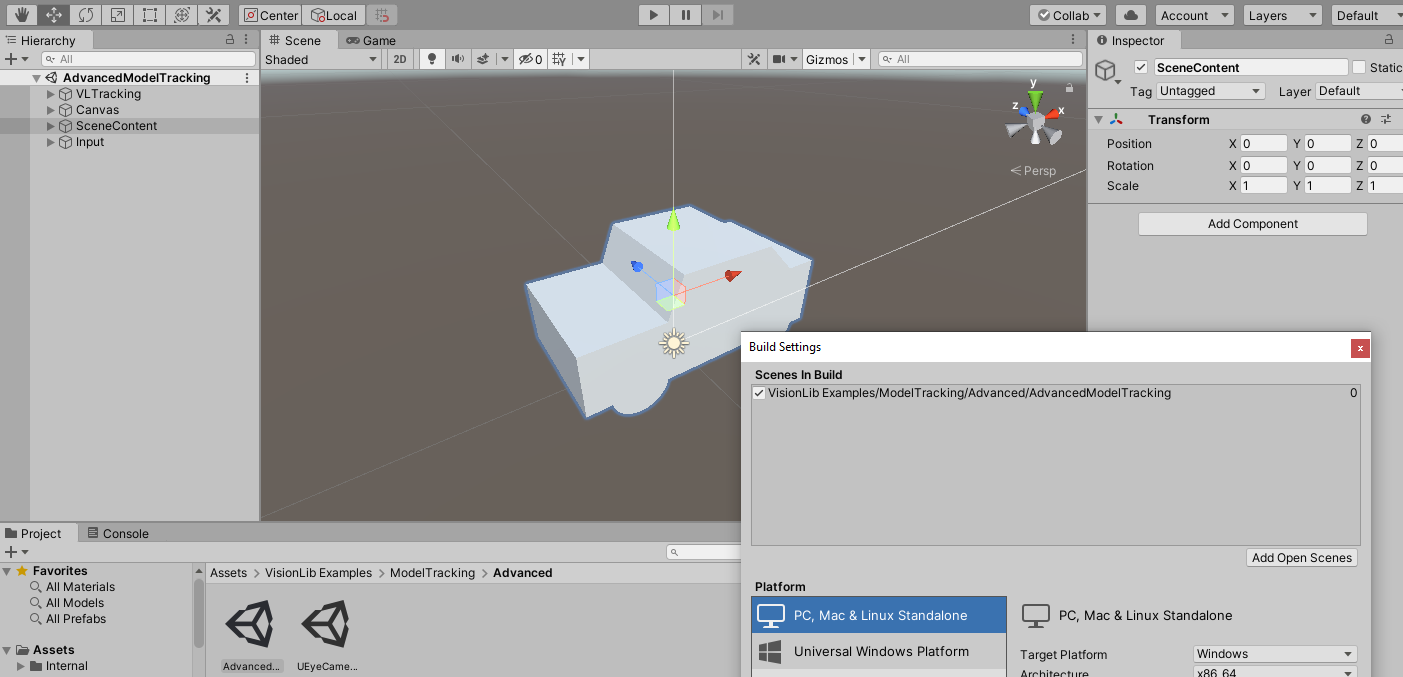Screen dimensions: 1403x677
Task: Toggle hidden objects visibility counter
Action: tap(530, 59)
